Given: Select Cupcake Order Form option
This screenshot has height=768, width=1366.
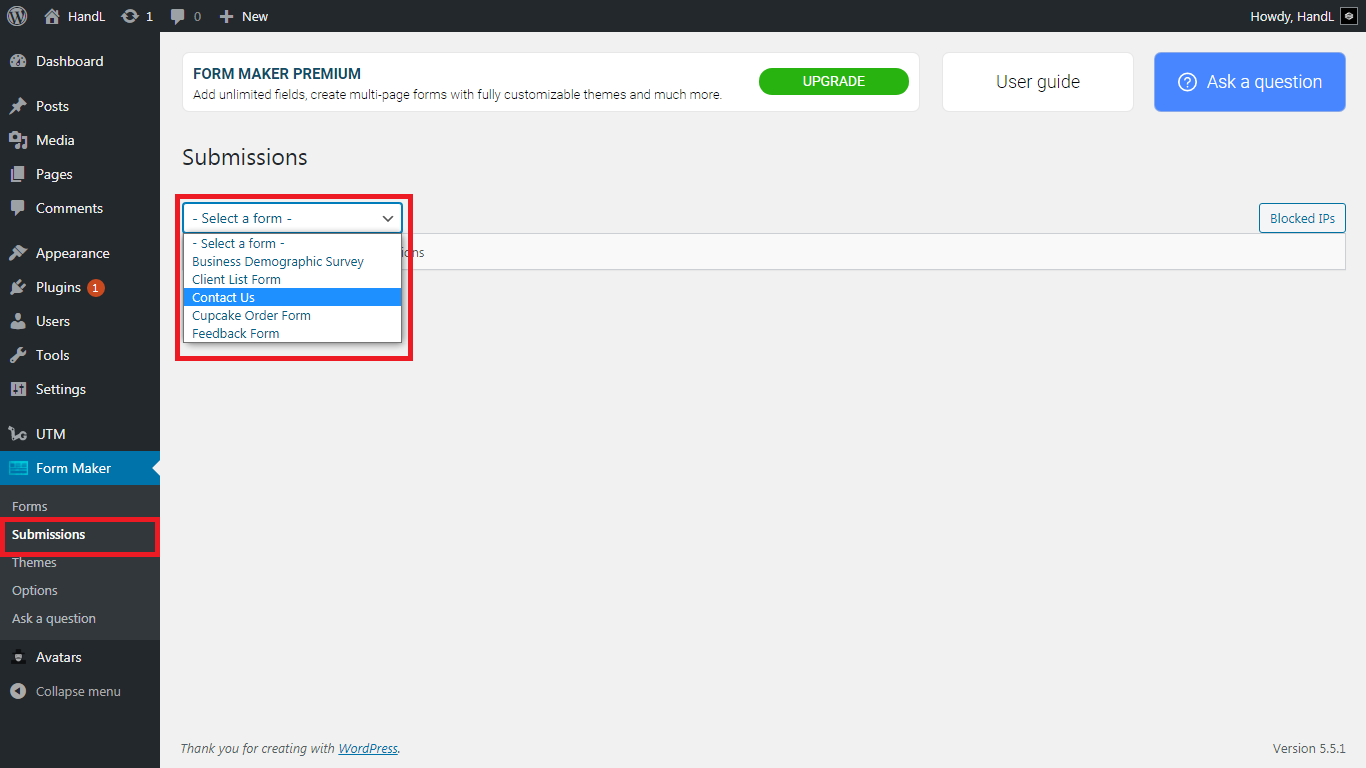Looking at the screenshot, I should click(251, 315).
